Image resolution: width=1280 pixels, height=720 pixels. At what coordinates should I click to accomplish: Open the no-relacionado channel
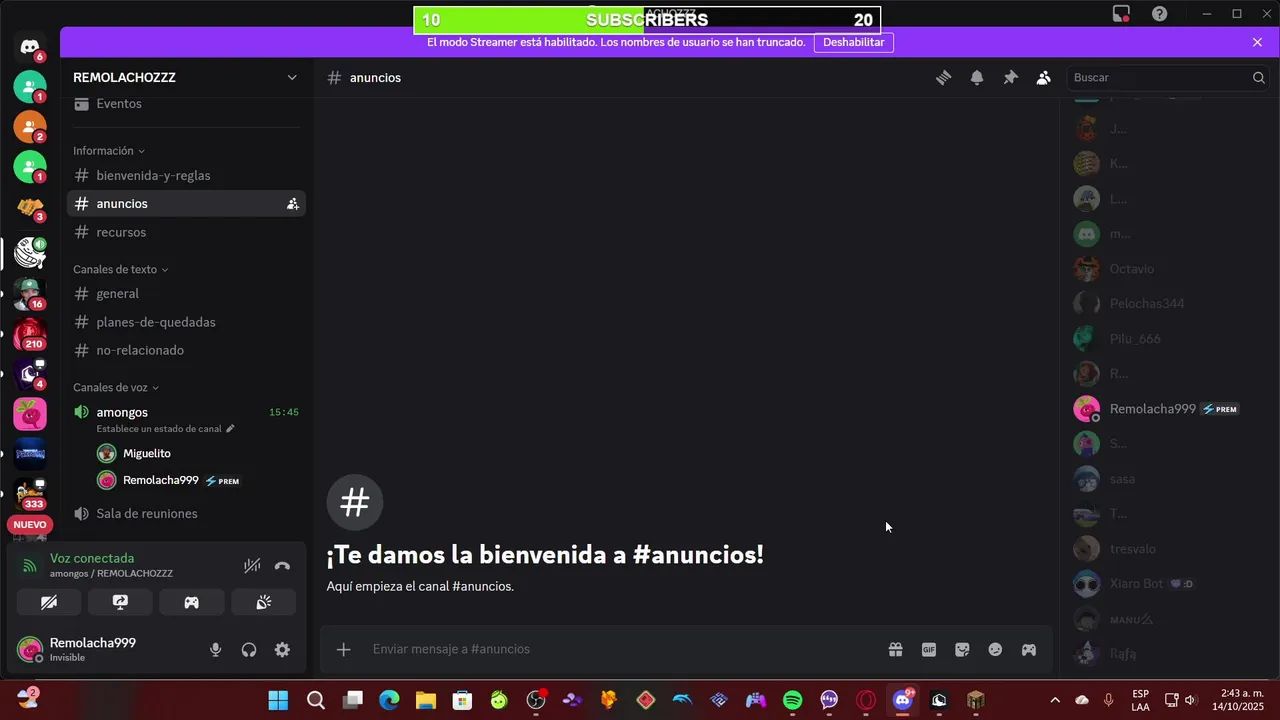[x=186, y=350]
